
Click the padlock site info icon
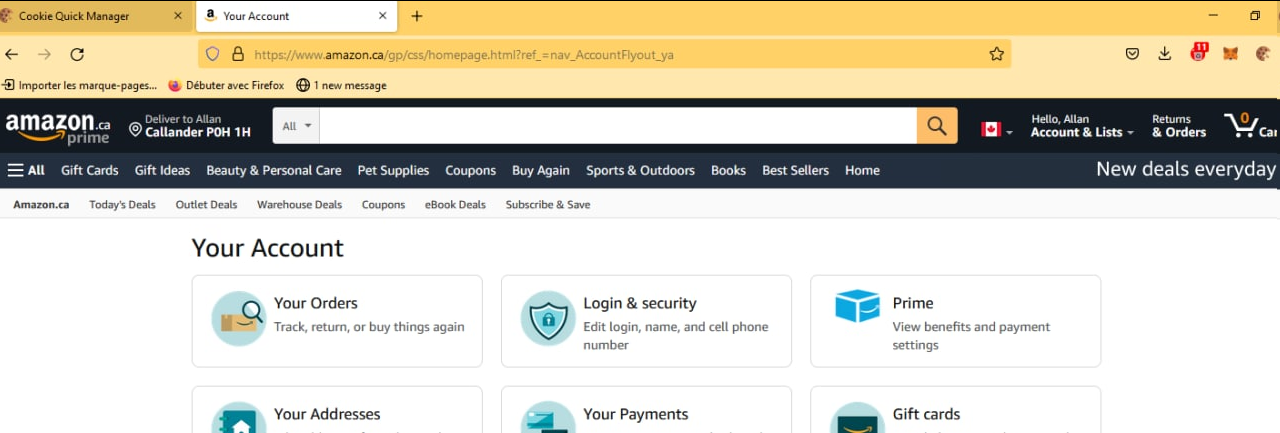238,54
